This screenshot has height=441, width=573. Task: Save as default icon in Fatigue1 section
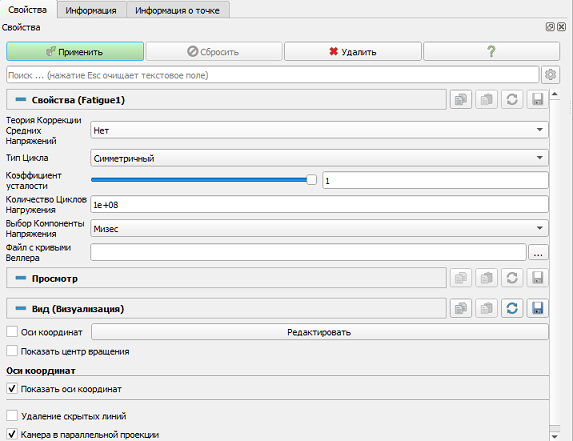[x=537, y=99]
